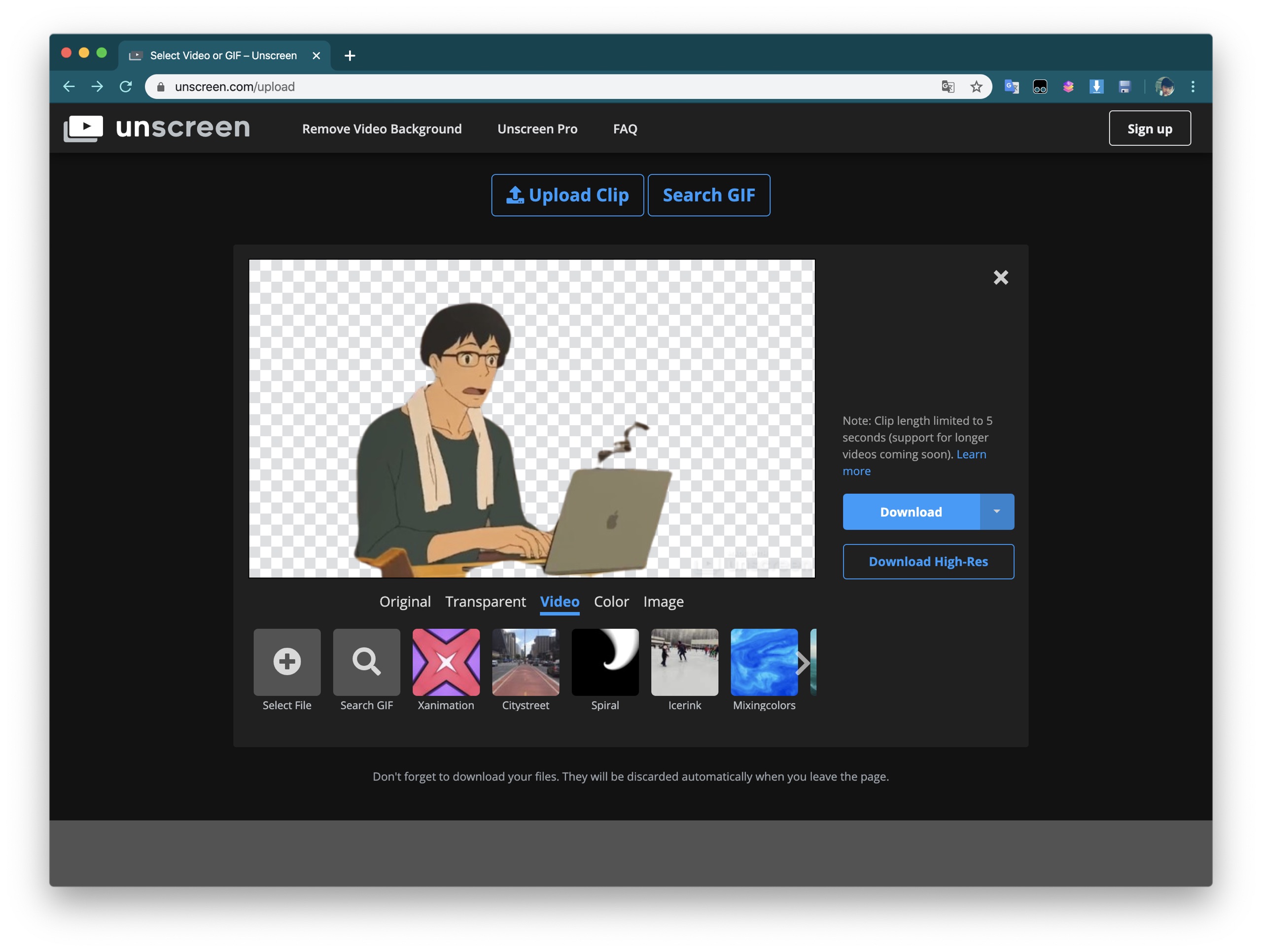Click the translate page icon in address bar
This screenshot has width=1262, height=952.
pyautogui.click(x=947, y=87)
